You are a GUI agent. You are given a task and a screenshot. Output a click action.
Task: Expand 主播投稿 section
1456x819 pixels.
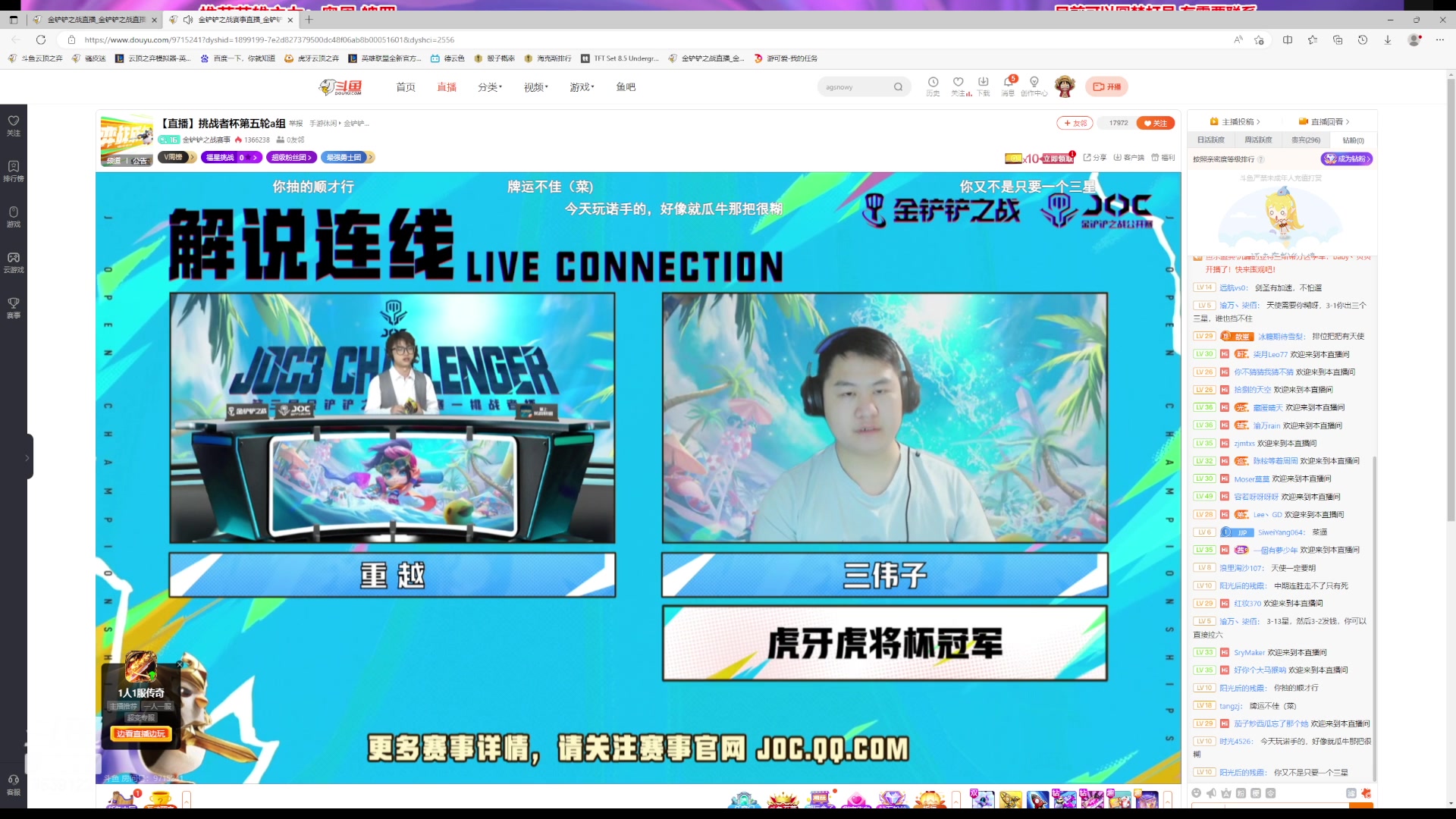(x=1235, y=121)
